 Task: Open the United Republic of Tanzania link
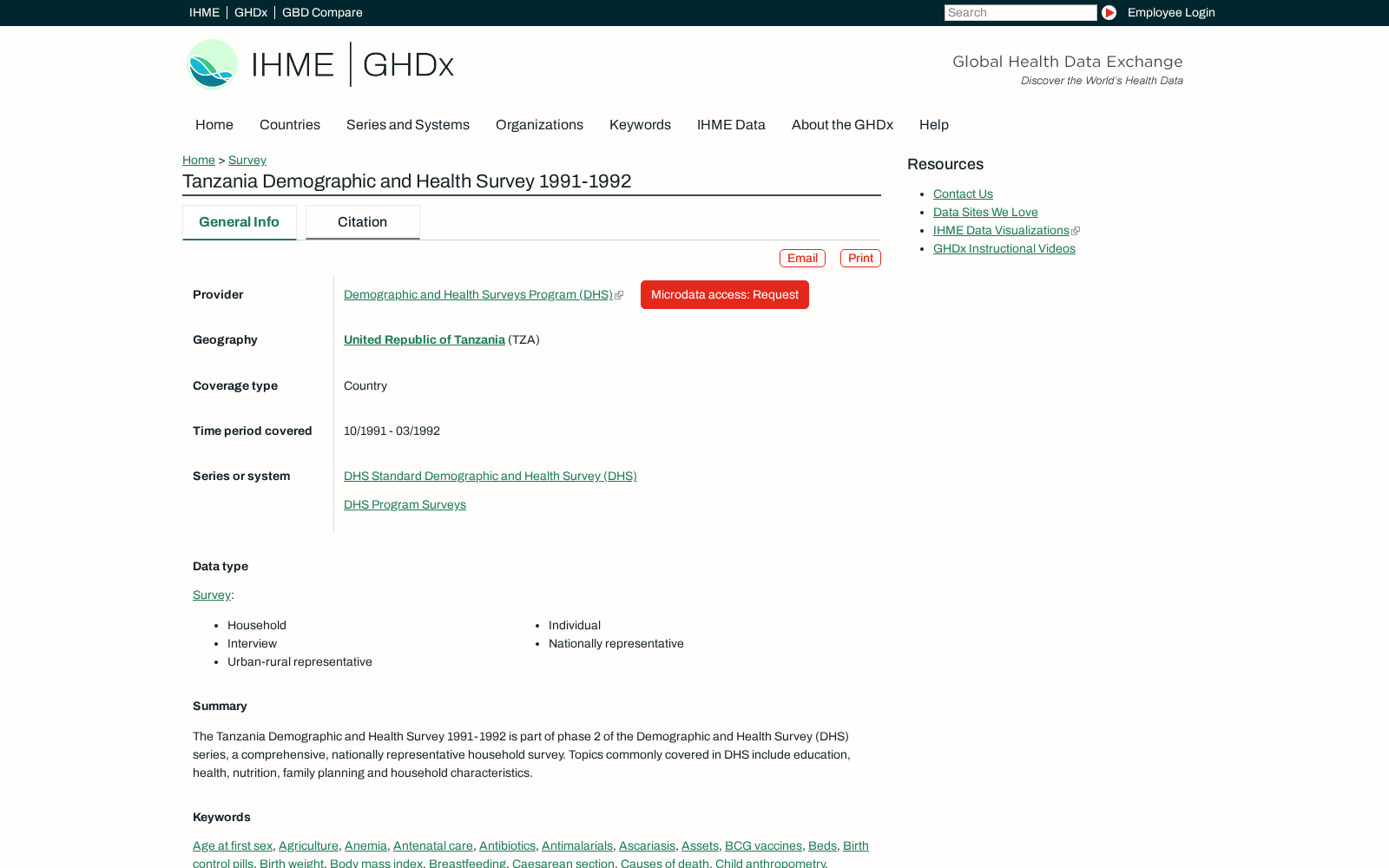coord(425,339)
